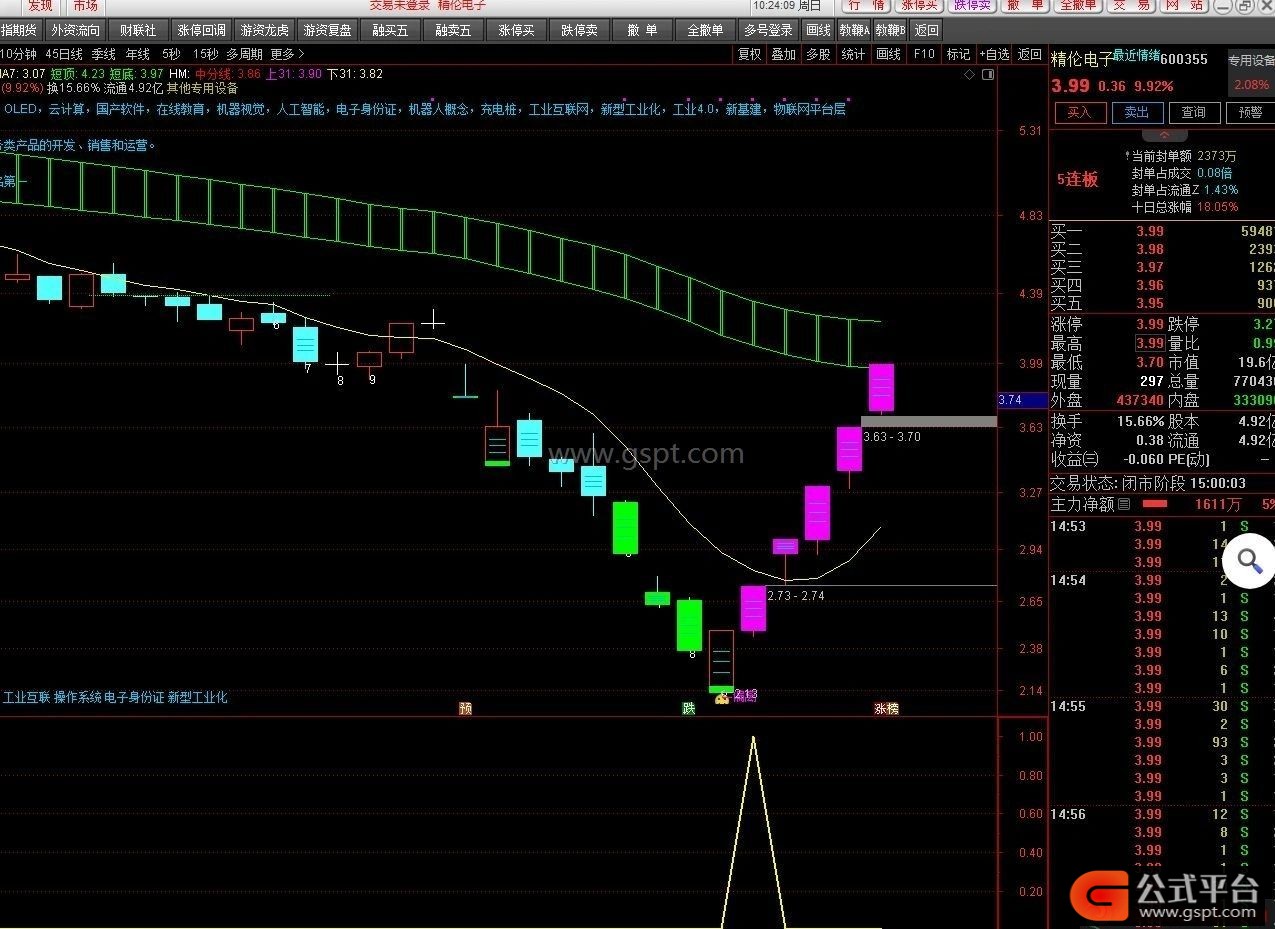Click the 跌 marker below the candles
This screenshot has width=1275, height=929.
(x=688, y=709)
